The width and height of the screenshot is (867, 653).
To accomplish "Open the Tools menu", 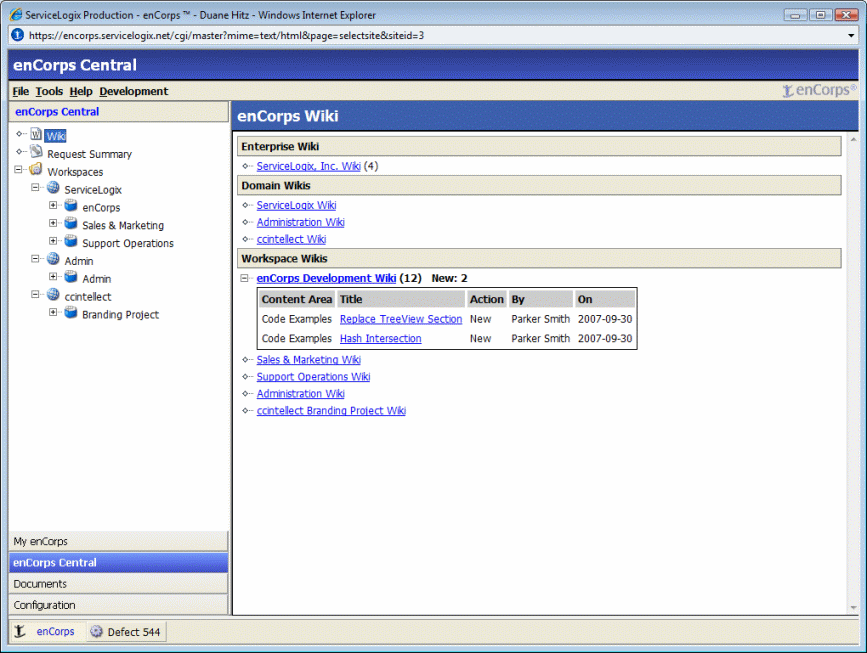I will 49,91.
